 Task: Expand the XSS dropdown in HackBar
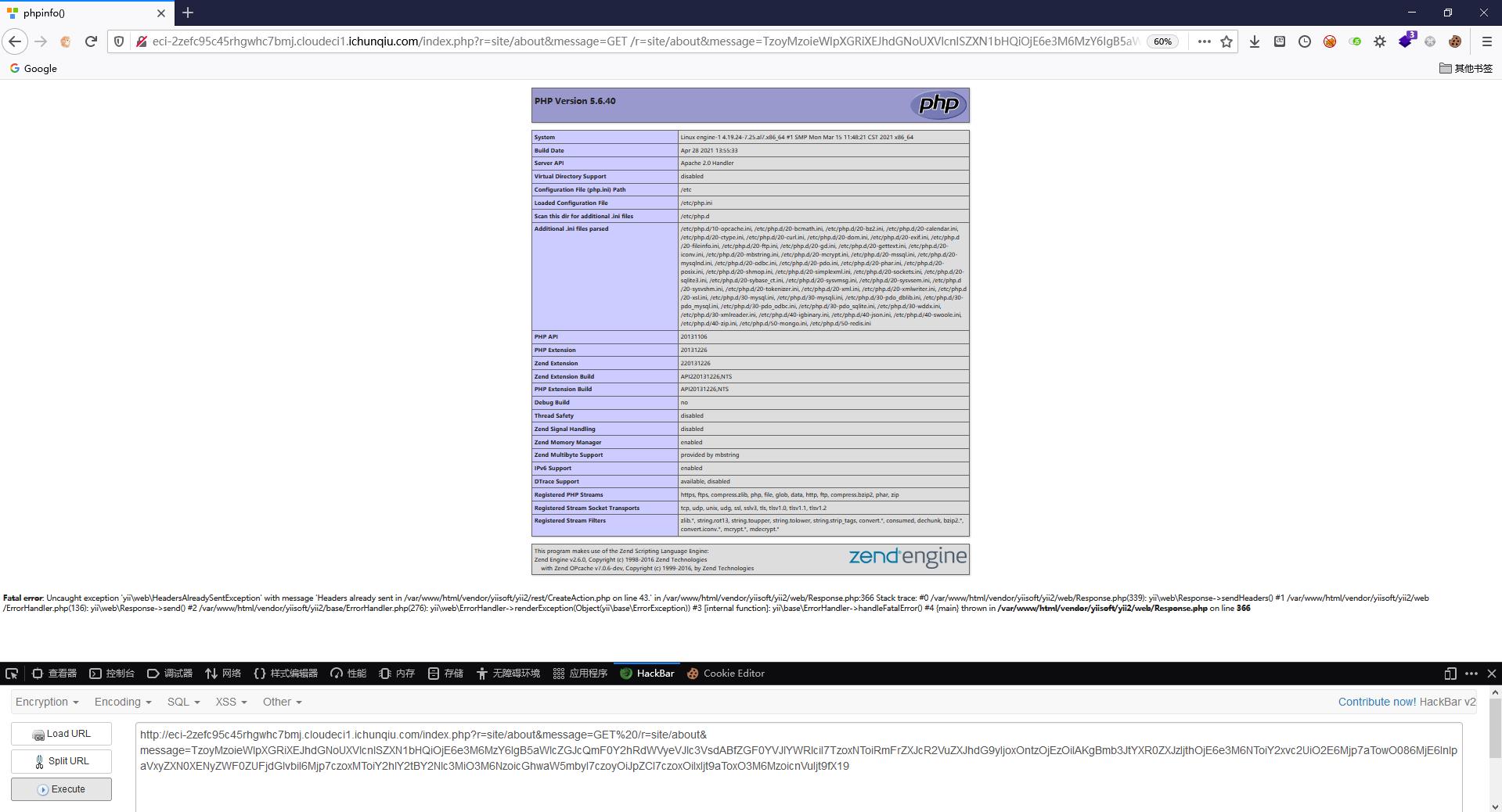pos(231,702)
